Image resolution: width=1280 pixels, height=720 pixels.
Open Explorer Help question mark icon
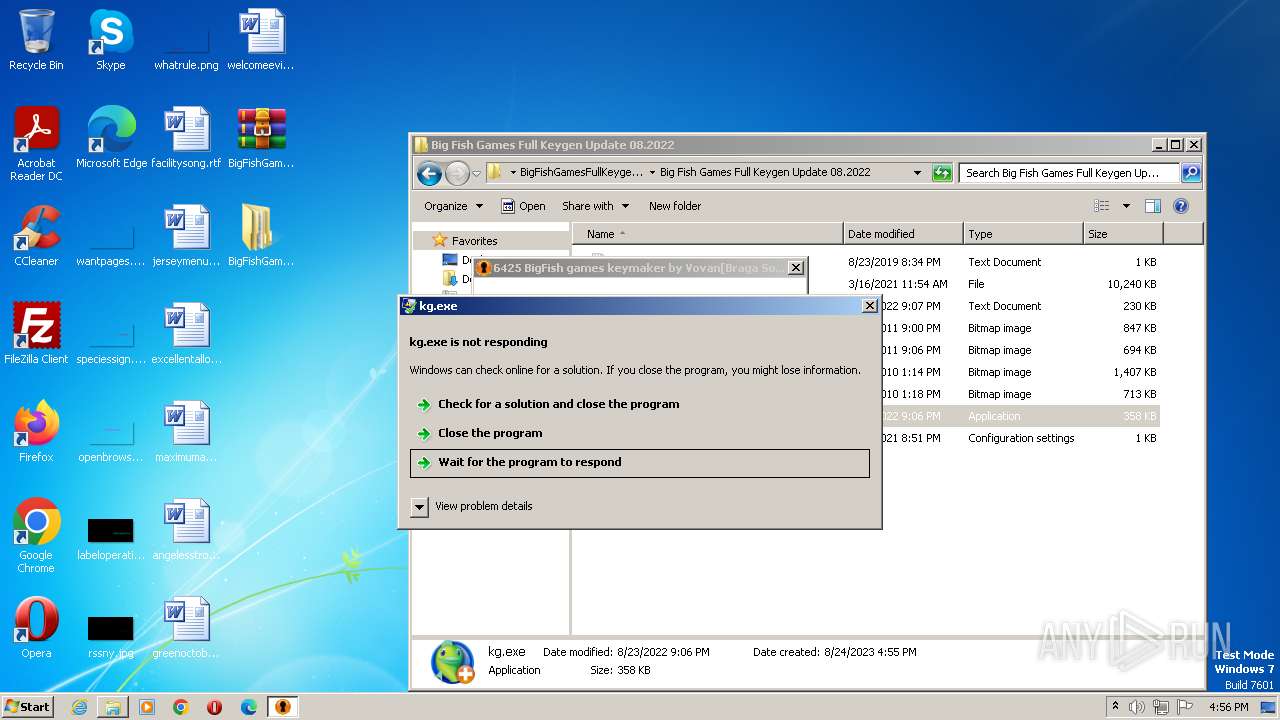1180,206
